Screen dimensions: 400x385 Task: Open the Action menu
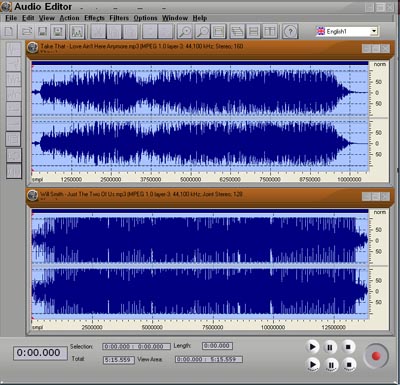[69, 18]
